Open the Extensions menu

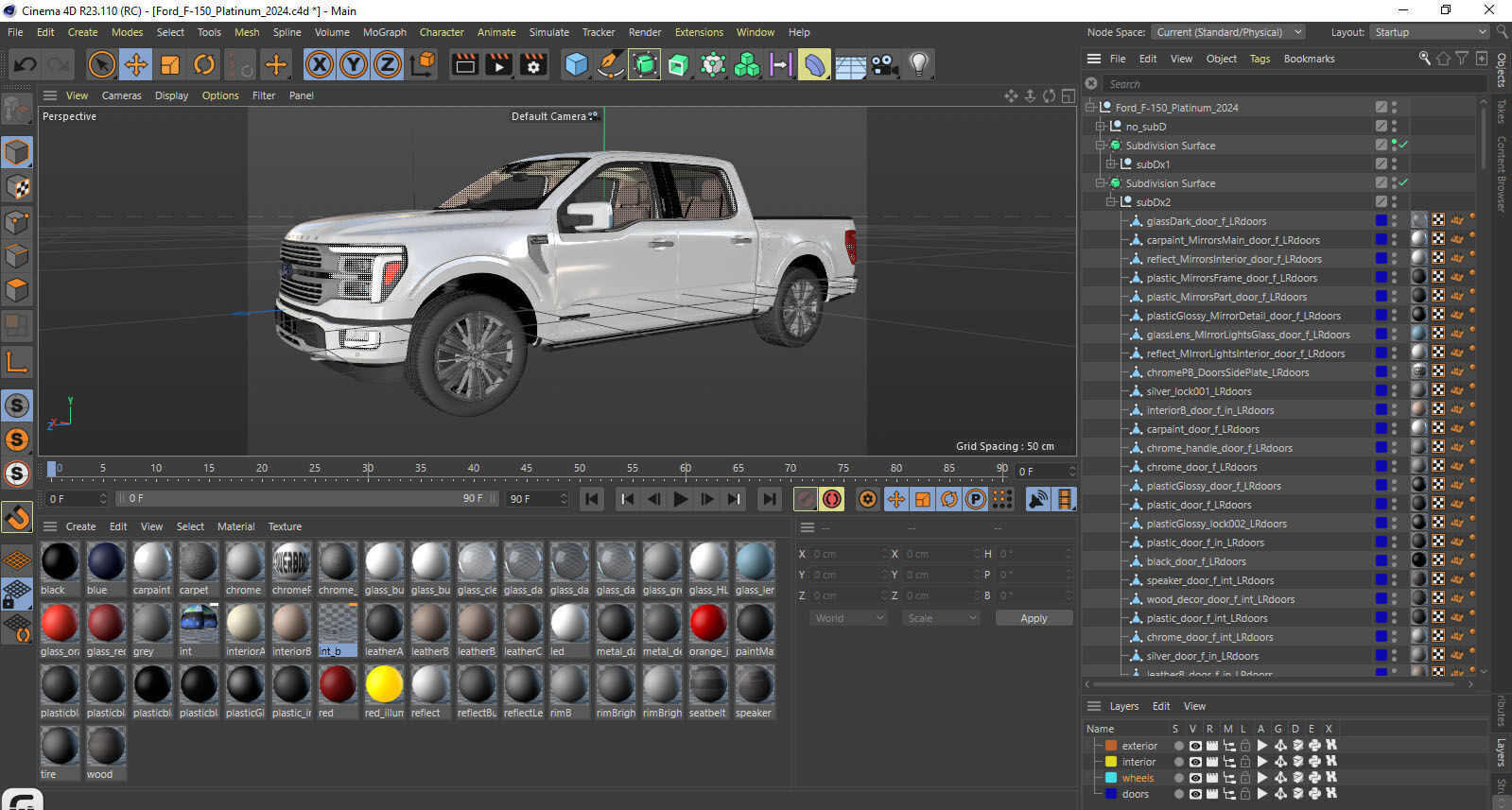click(699, 32)
